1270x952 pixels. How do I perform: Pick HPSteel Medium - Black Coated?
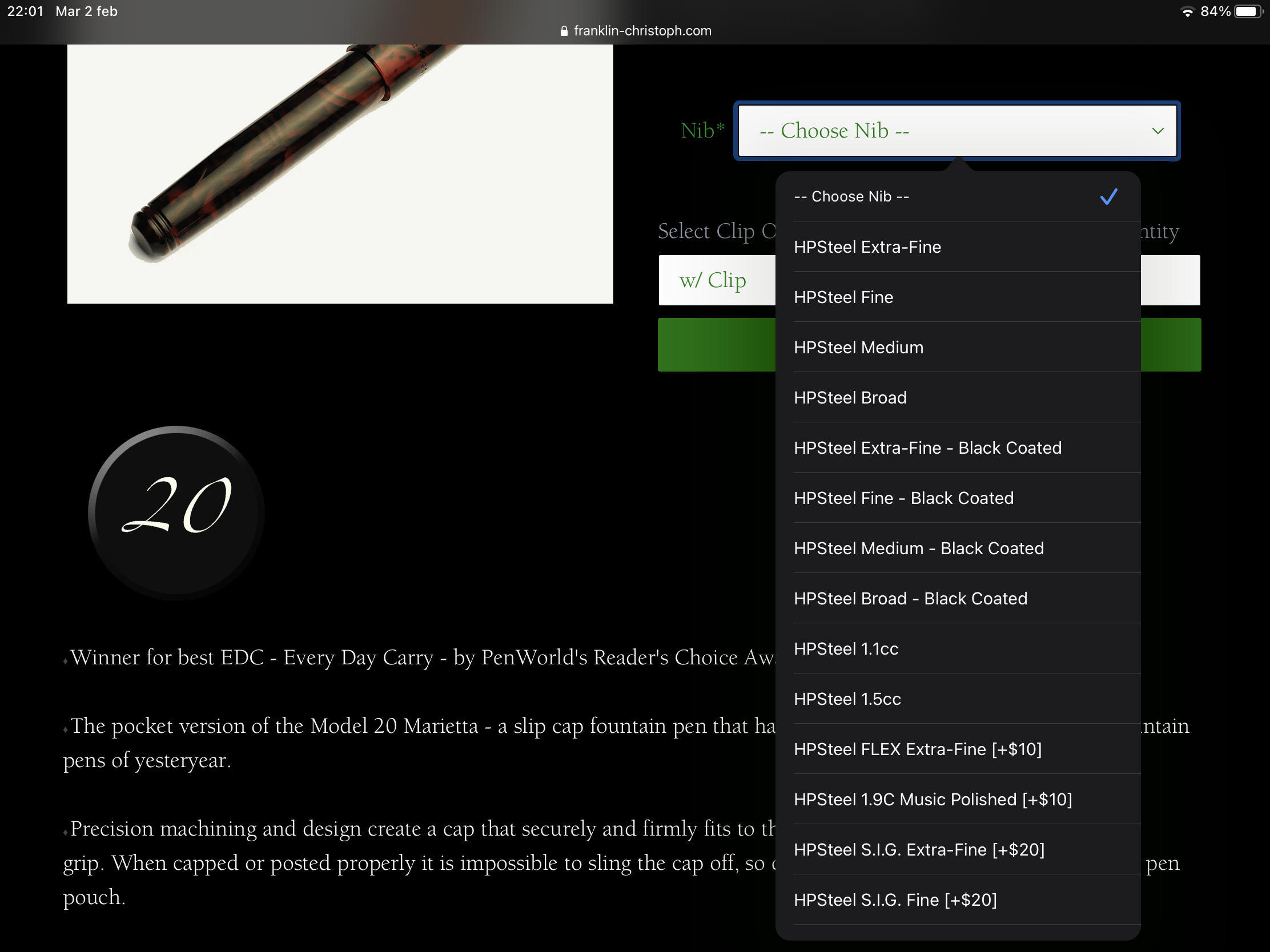tap(919, 548)
